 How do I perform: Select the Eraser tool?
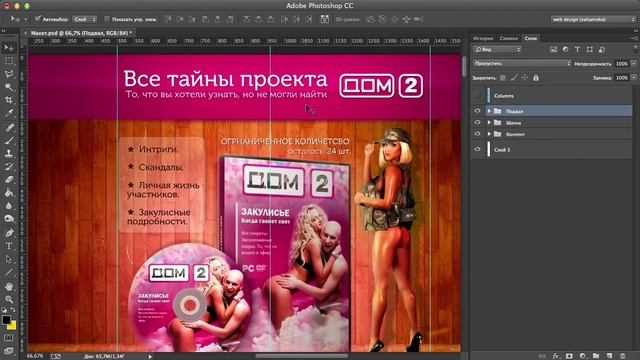point(9,180)
